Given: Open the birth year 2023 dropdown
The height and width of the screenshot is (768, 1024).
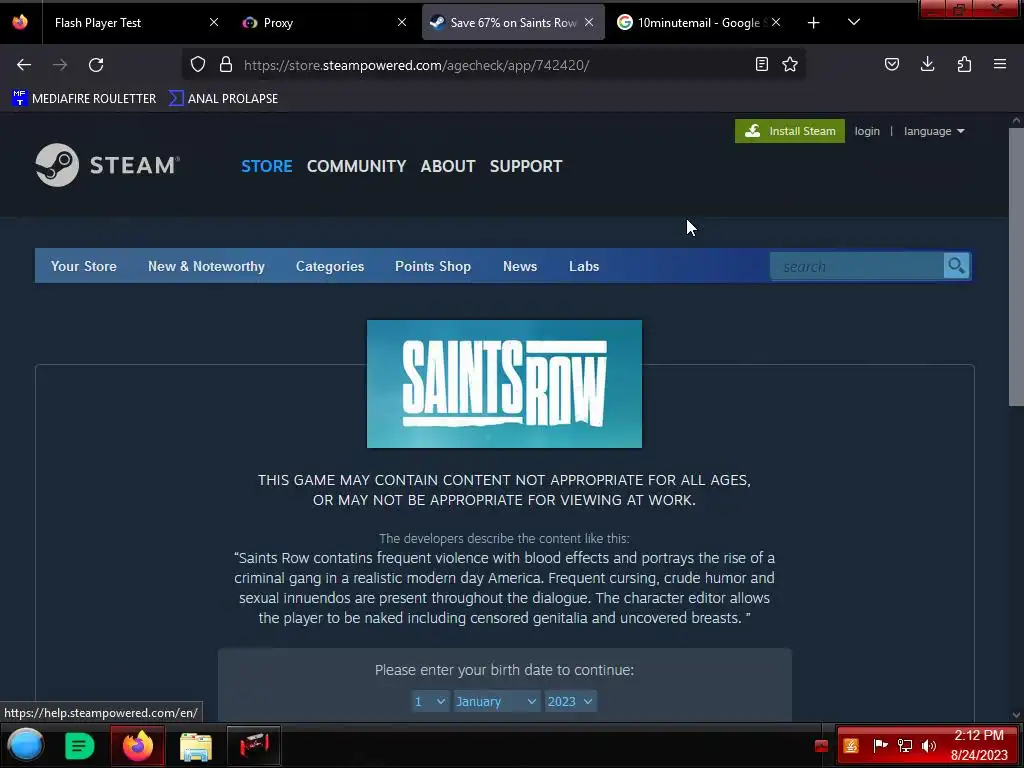Looking at the screenshot, I should pos(570,701).
